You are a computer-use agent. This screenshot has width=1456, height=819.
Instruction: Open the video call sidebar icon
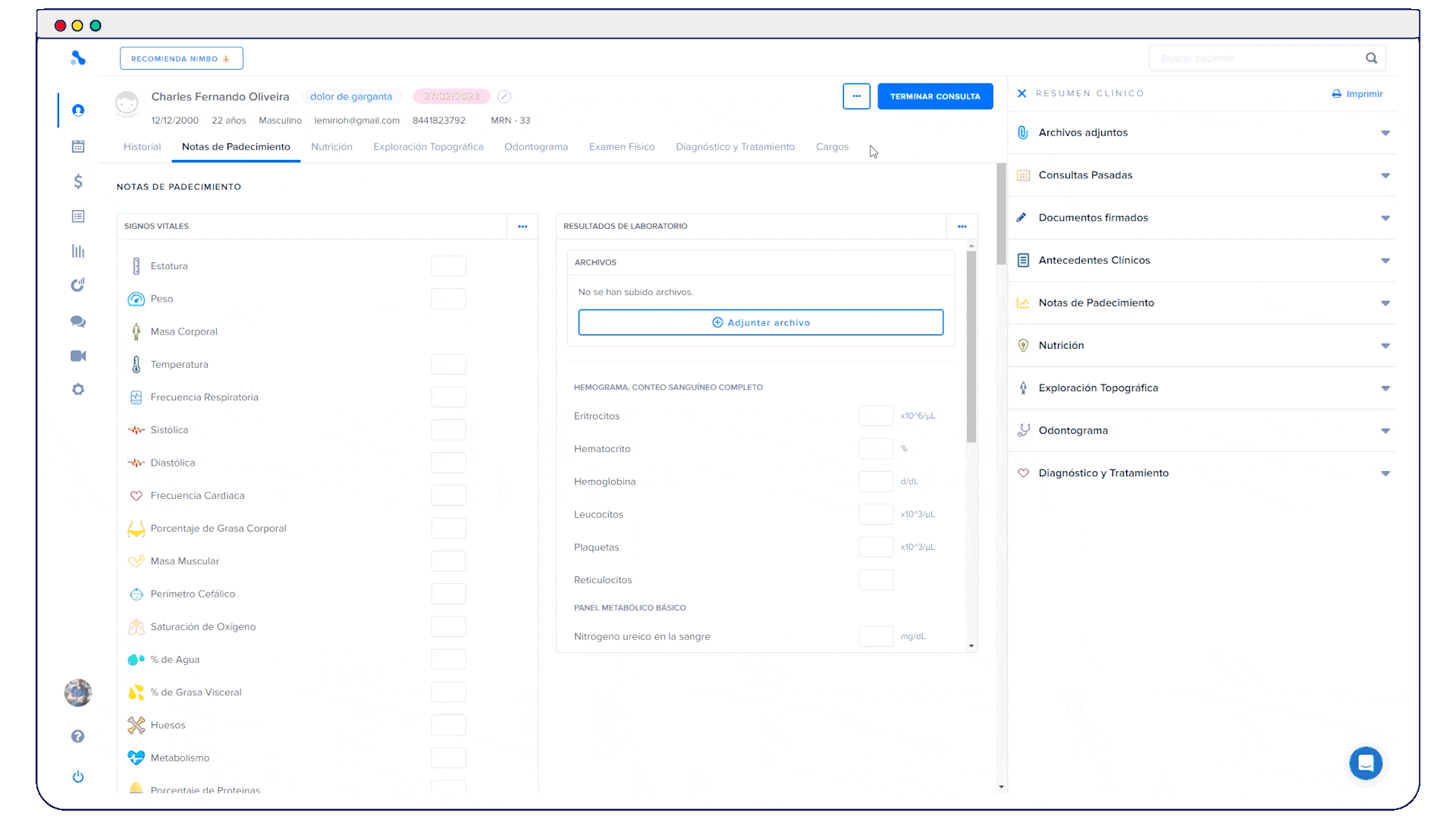[x=78, y=356]
